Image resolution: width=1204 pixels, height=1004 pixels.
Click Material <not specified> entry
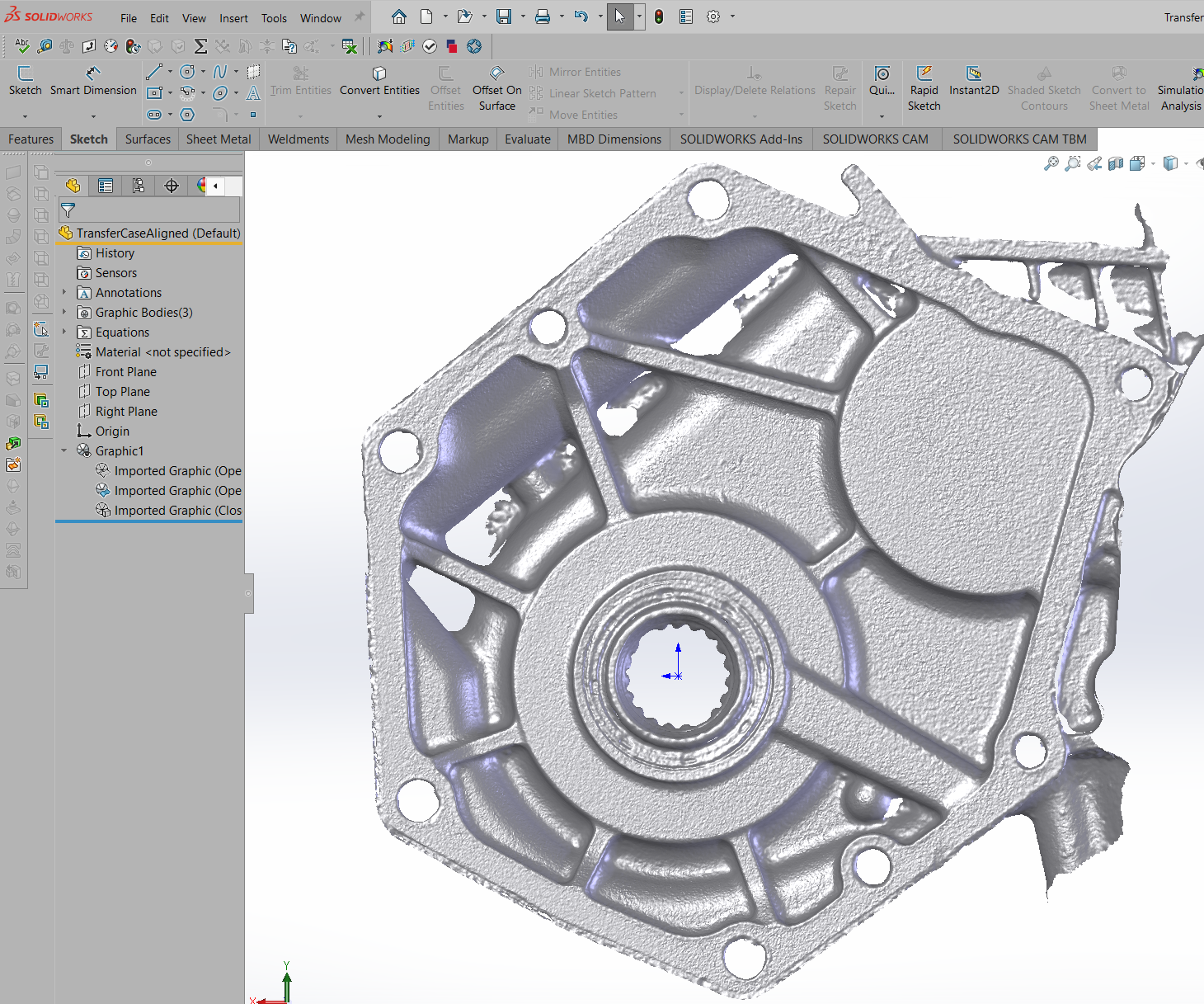pyautogui.click(x=162, y=352)
